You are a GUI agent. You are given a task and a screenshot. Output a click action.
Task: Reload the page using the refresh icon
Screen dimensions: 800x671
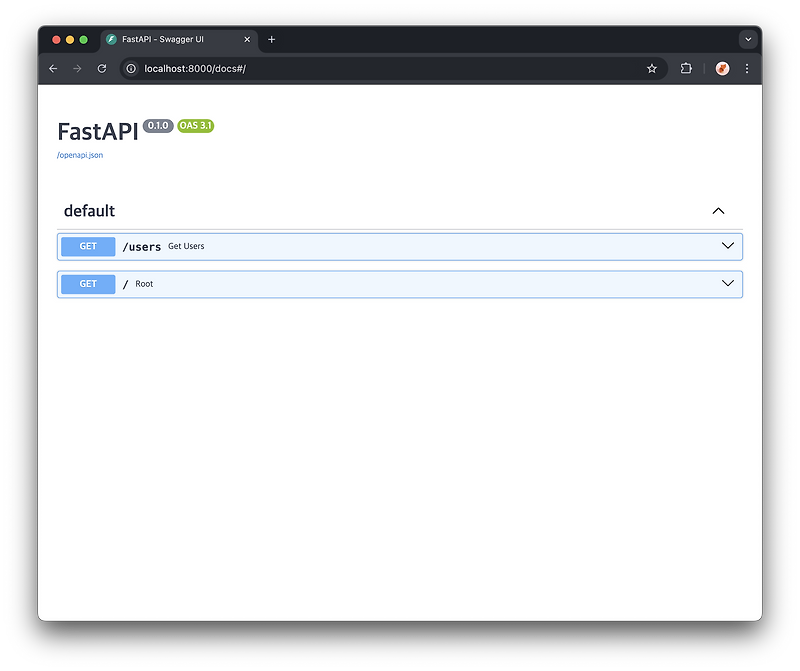[102, 69]
